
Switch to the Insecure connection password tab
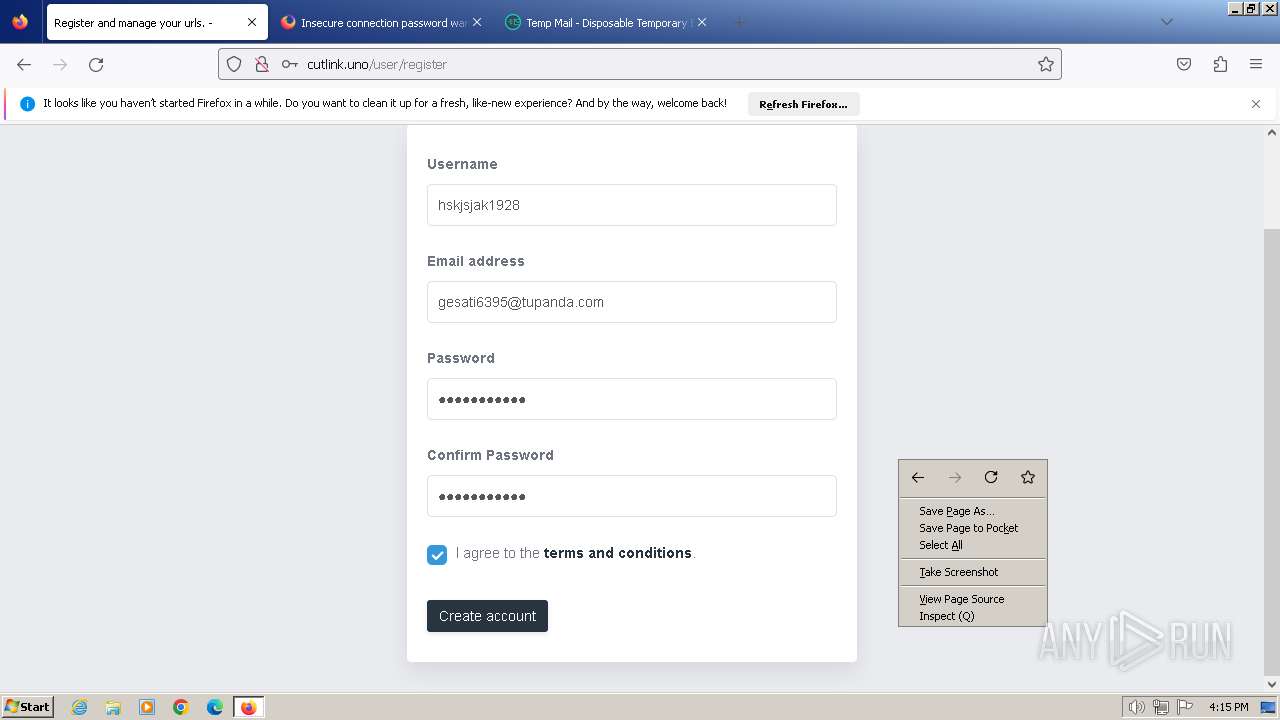coord(382,22)
